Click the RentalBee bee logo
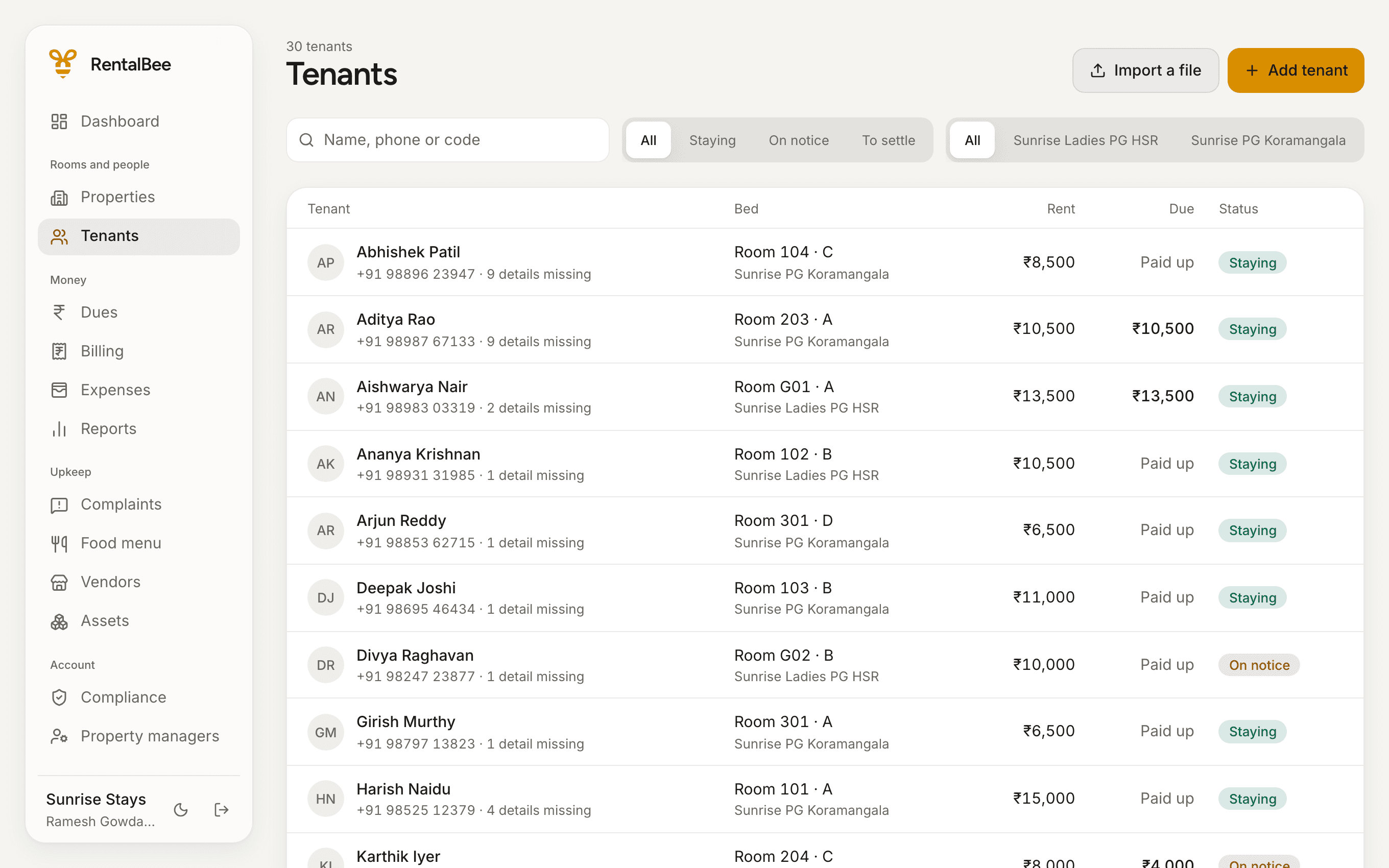This screenshot has height=868, width=1389. point(63,64)
